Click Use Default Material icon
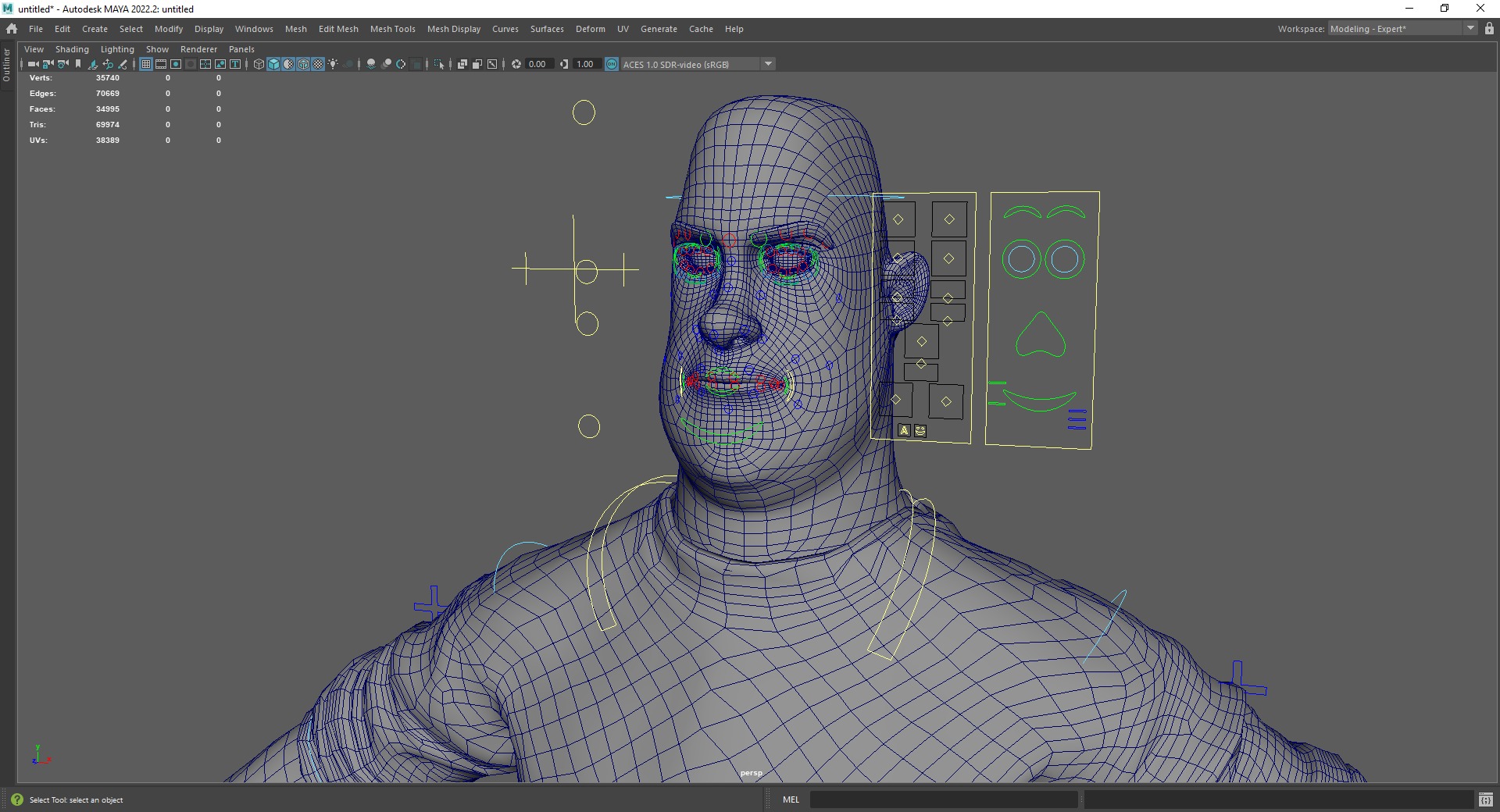1500x812 pixels. (288, 64)
